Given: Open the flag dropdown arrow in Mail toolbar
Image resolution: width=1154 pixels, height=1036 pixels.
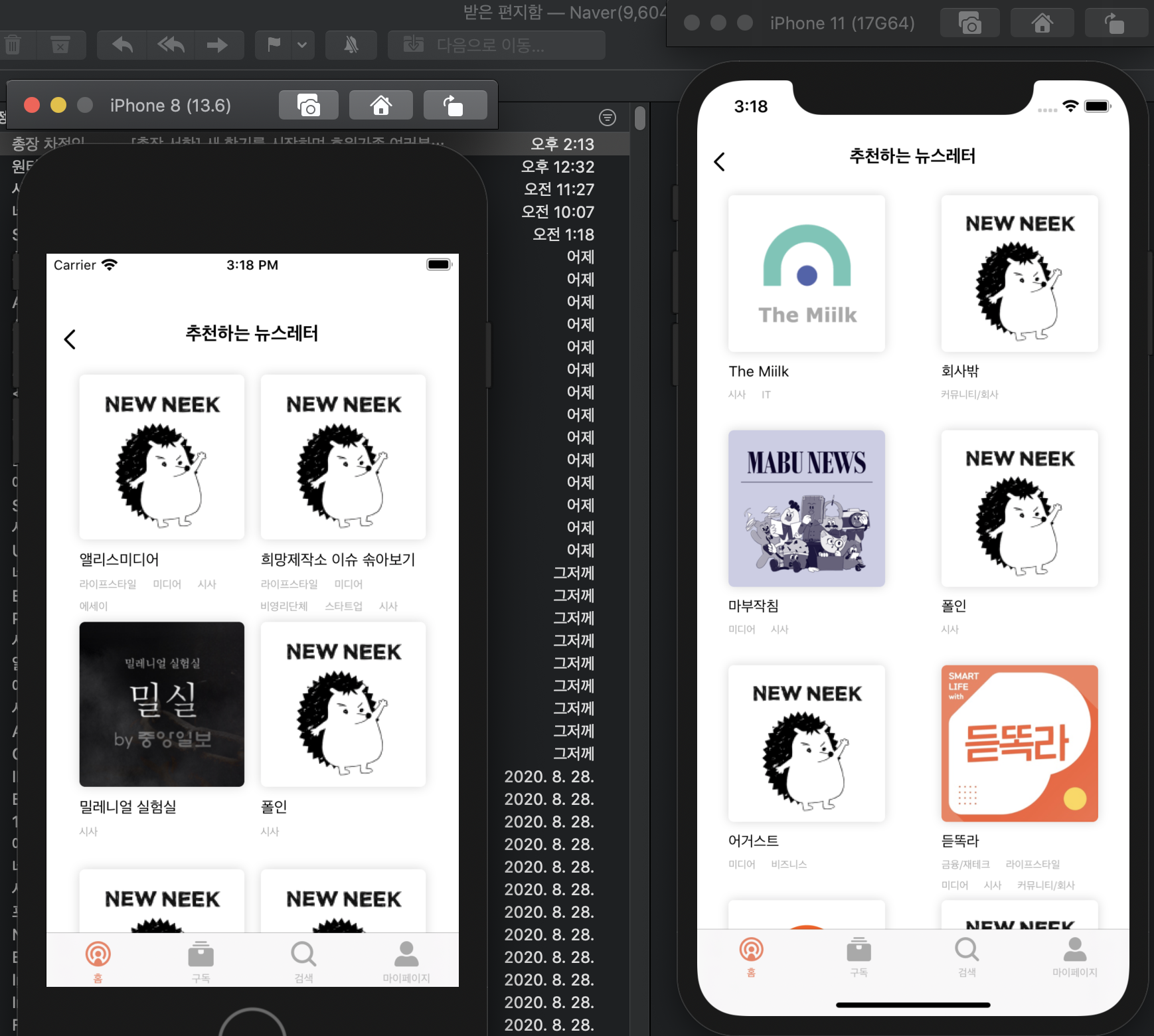Looking at the screenshot, I should (302, 45).
